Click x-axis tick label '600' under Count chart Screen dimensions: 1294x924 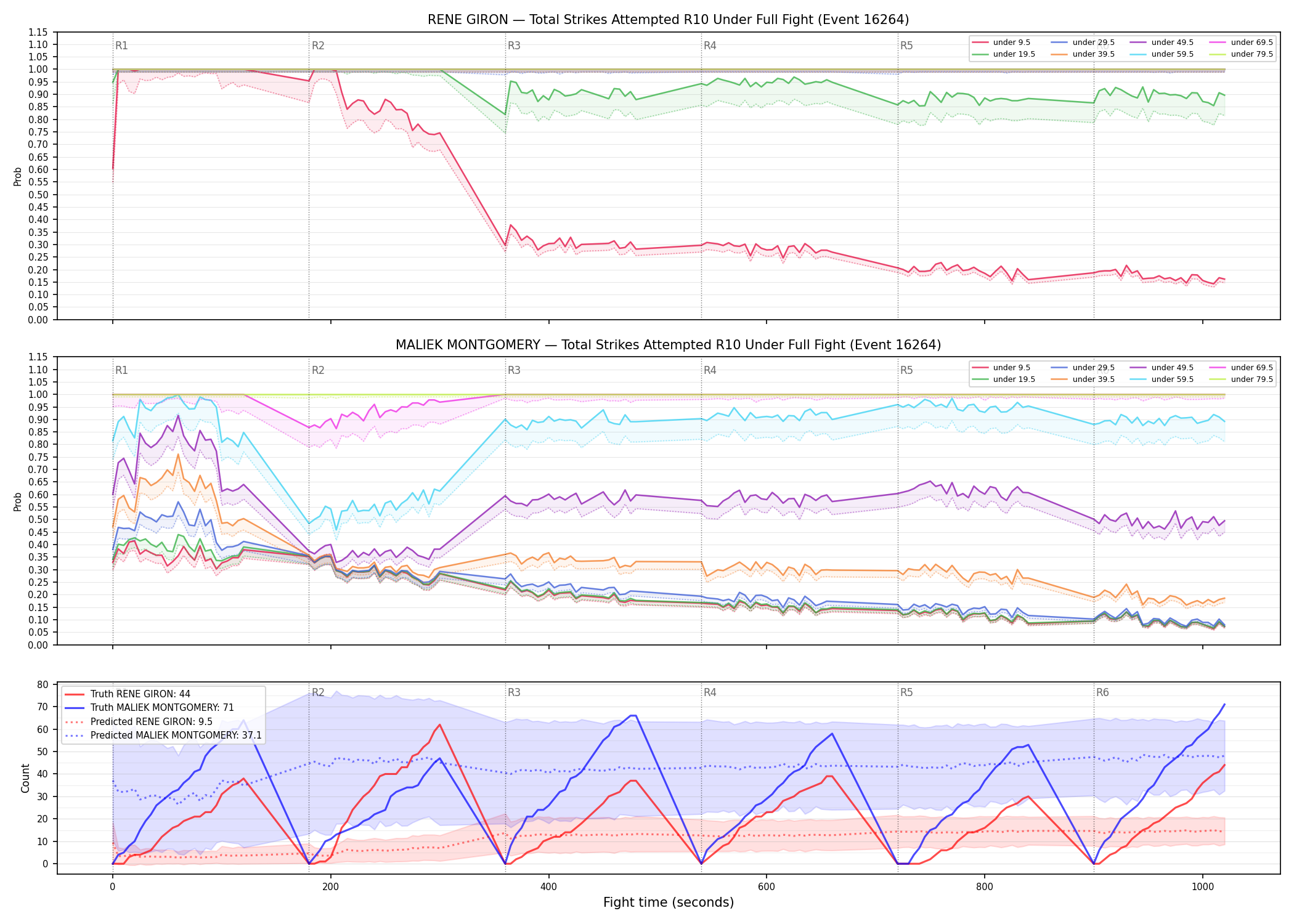[767, 887]
